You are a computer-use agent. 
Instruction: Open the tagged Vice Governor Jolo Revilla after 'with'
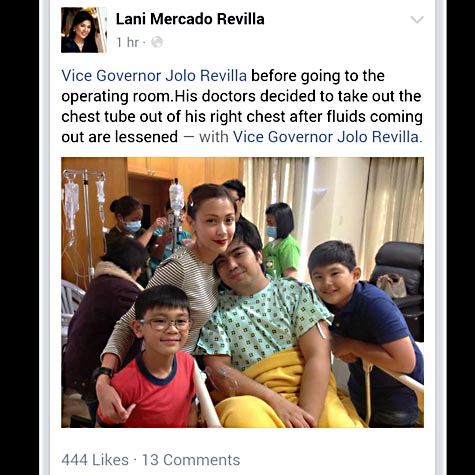click(325, 137)
